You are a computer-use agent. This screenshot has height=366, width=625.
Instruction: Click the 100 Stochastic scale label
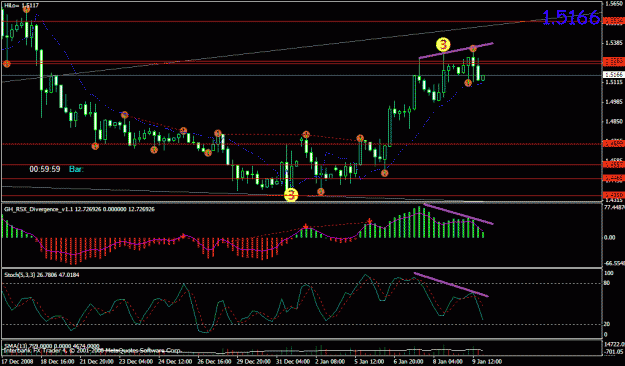(609, 273)
